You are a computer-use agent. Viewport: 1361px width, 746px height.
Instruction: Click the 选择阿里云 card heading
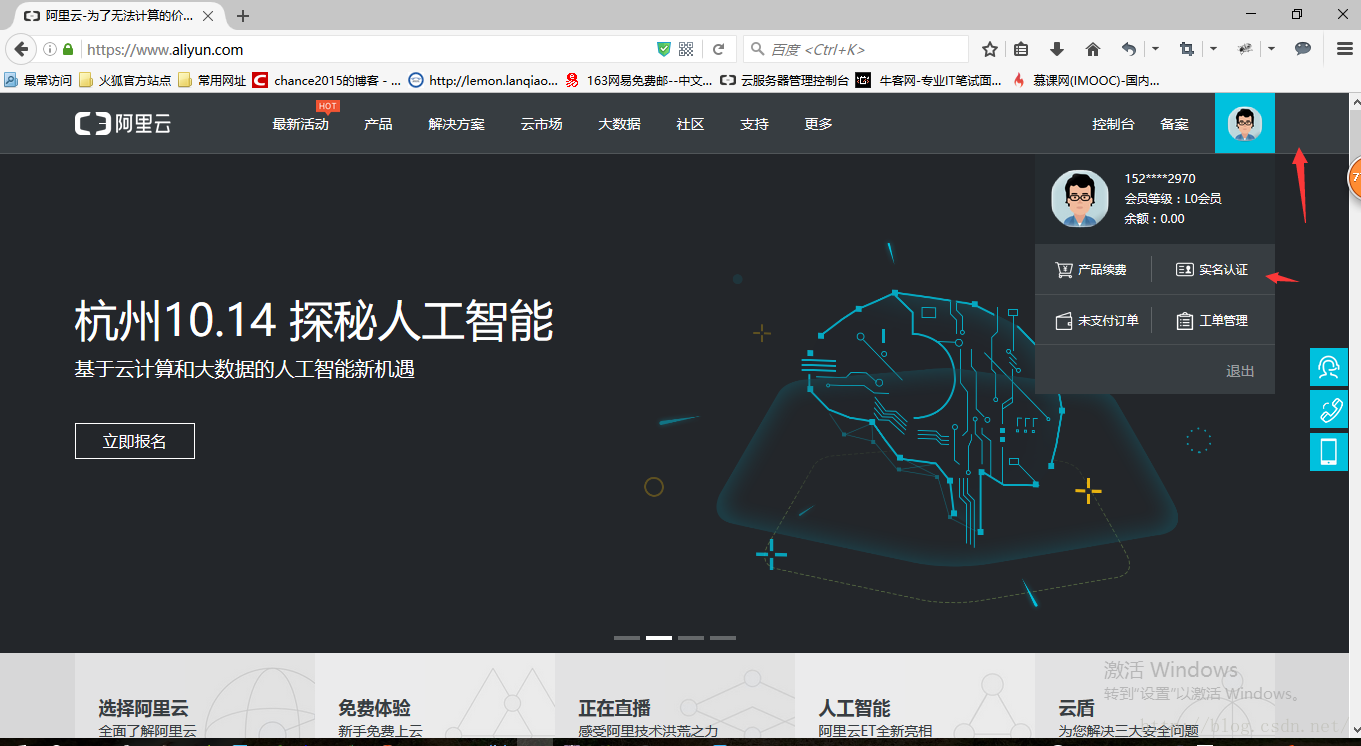[143, 708]
